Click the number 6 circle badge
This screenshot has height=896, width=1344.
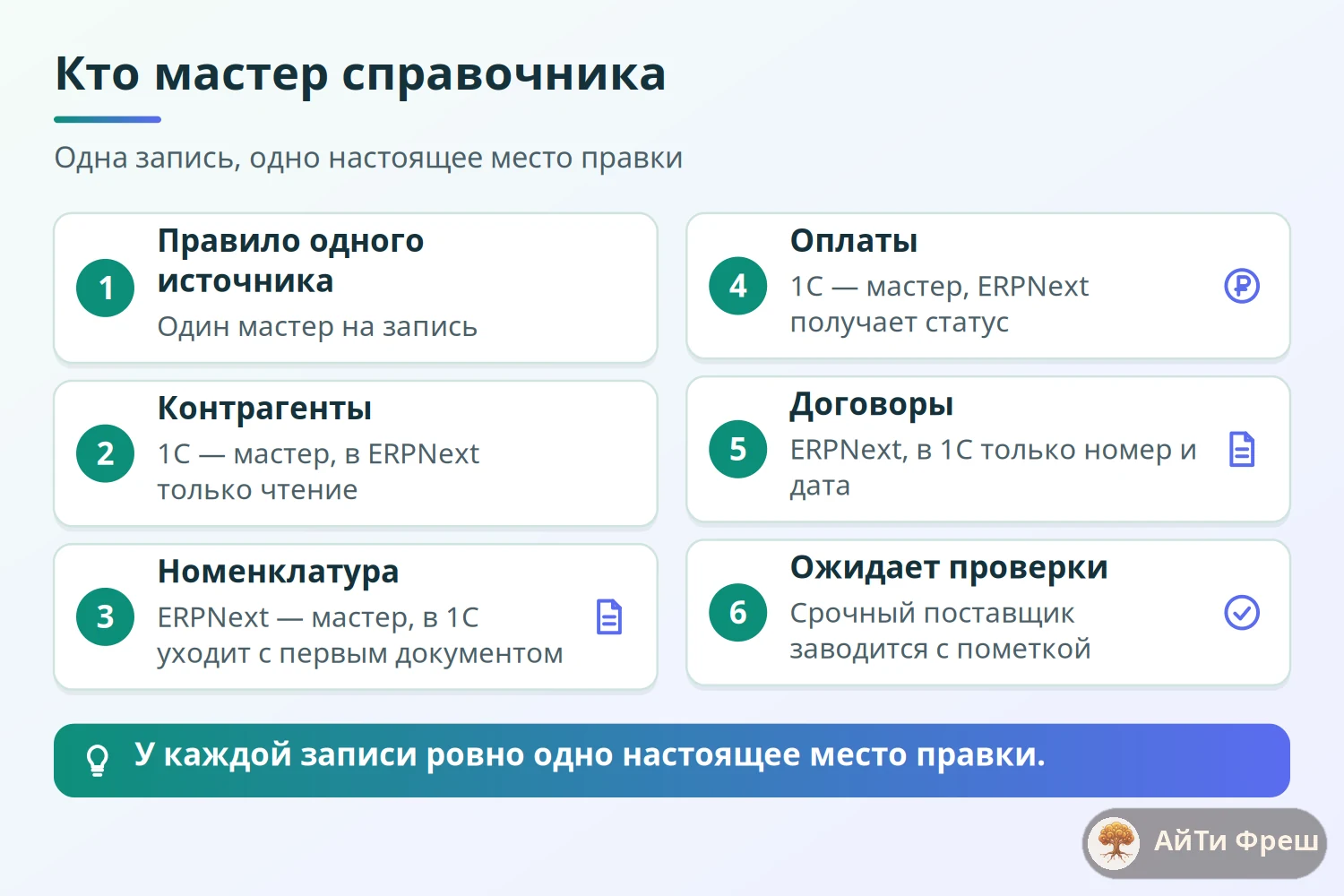[x=738, y=613]
